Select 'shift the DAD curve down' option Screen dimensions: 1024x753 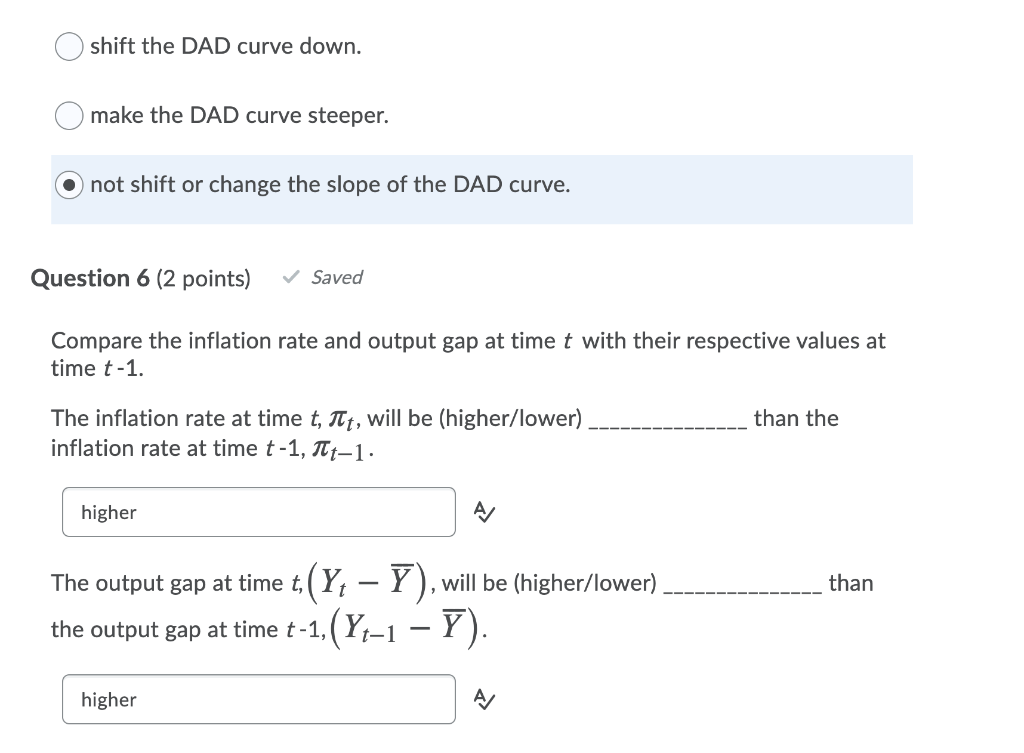[x=68, y=46]
